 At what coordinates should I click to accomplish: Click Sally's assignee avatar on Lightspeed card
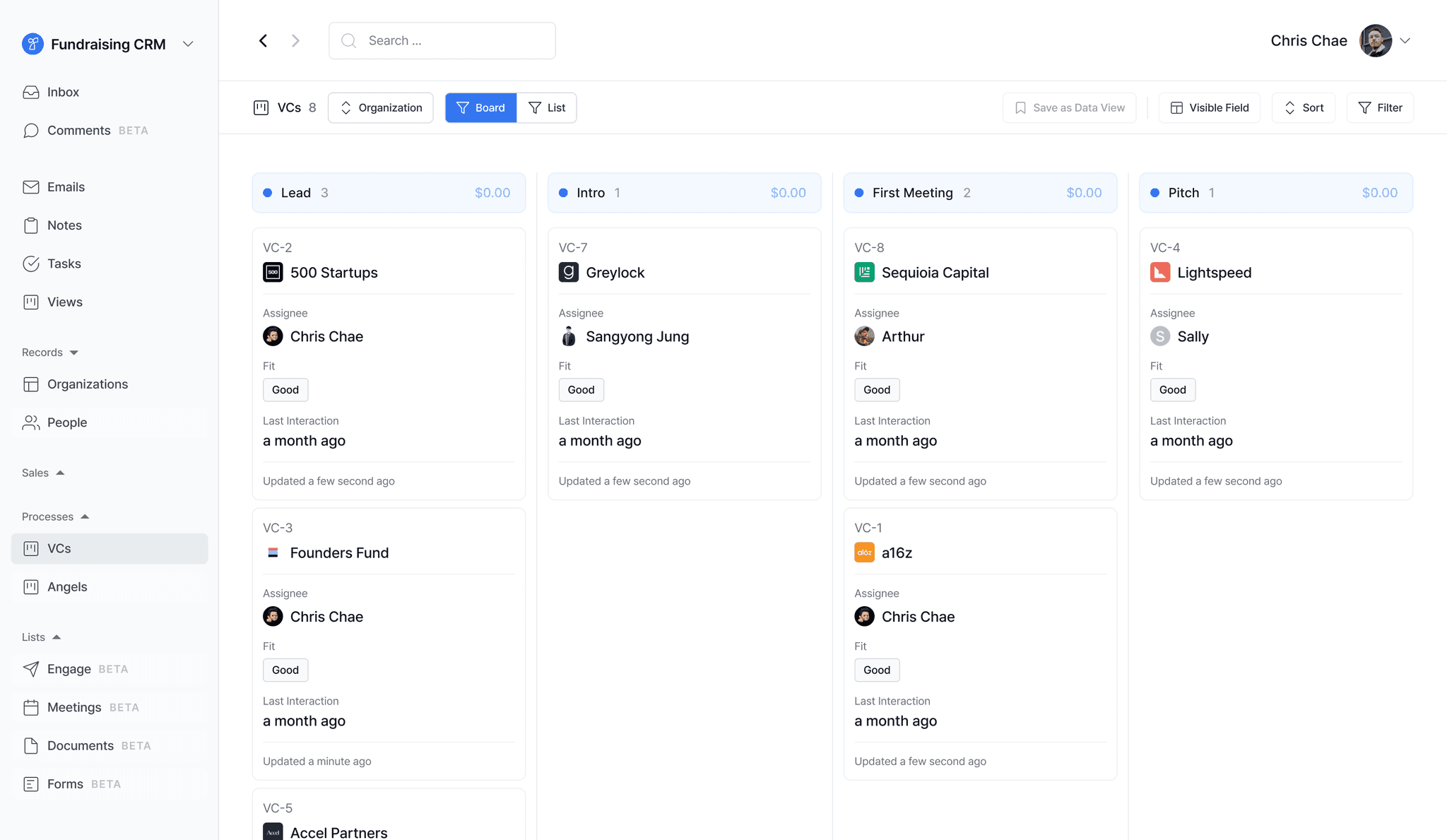[1160, 336]
